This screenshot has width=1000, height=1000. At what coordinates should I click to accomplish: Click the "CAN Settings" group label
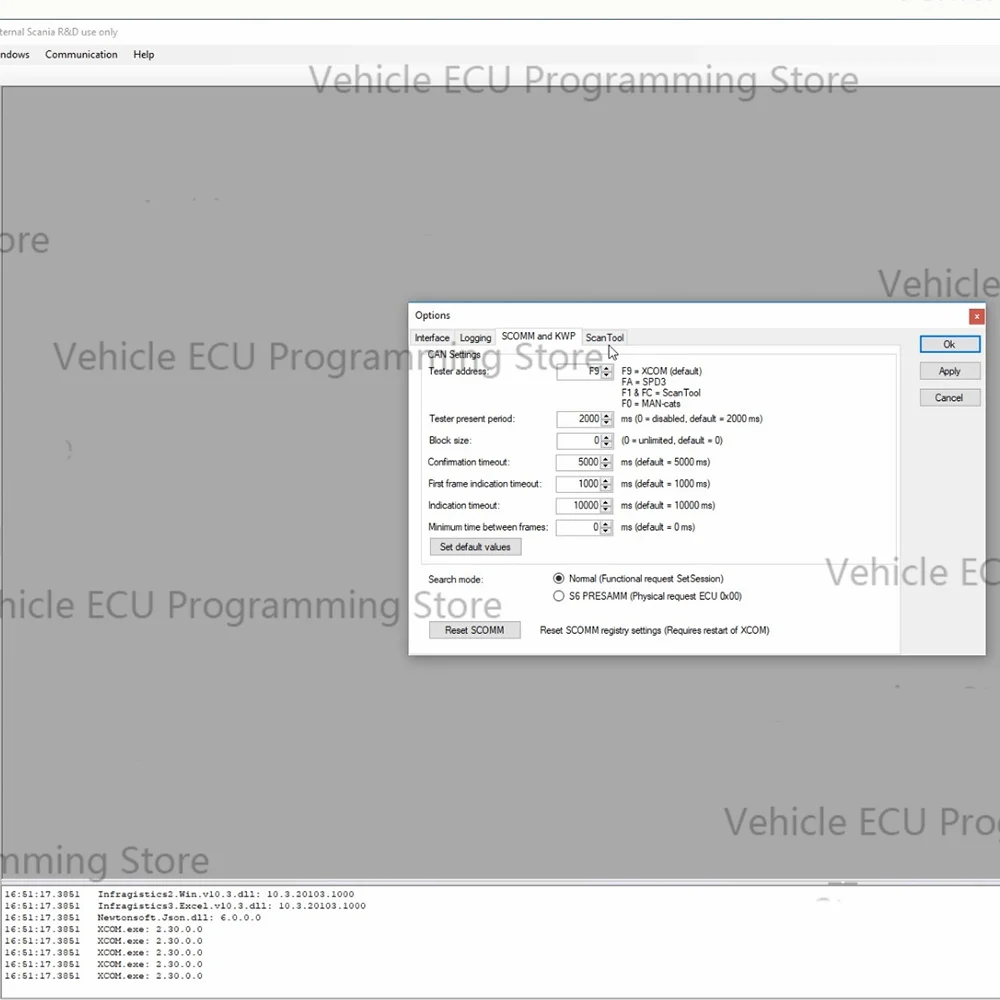click(x=453, y=354)
